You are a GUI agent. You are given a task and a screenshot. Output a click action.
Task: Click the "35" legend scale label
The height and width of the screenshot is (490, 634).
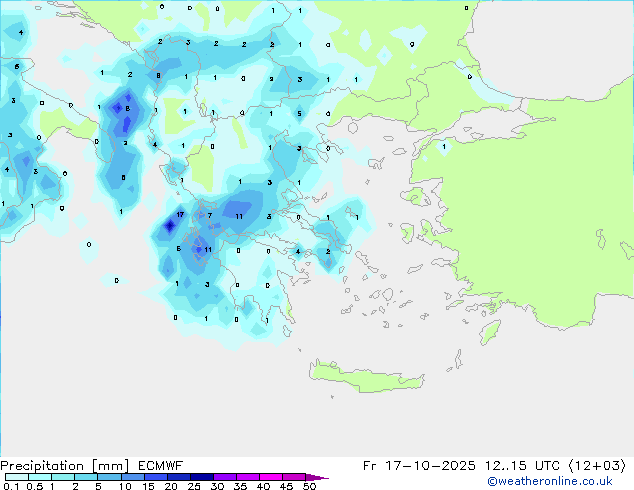[240, 486]
